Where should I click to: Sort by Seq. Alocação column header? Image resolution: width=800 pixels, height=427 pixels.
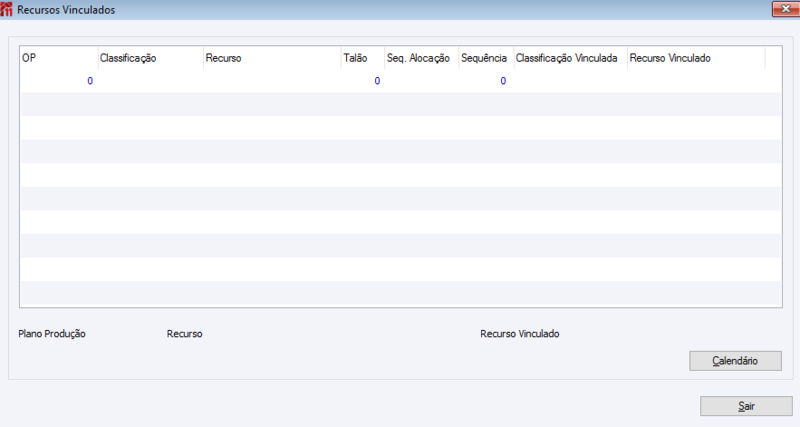click(x=421, y=58)
